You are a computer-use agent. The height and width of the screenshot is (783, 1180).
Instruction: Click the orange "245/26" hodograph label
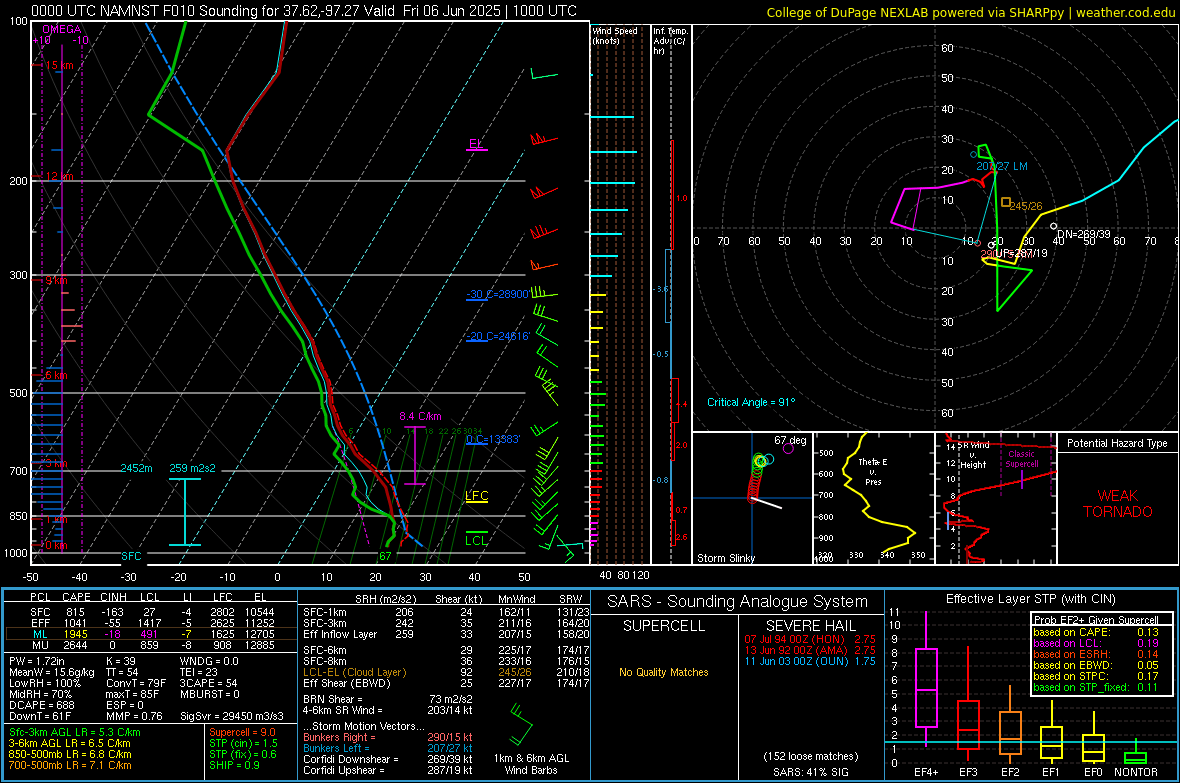click(1026, 206)
